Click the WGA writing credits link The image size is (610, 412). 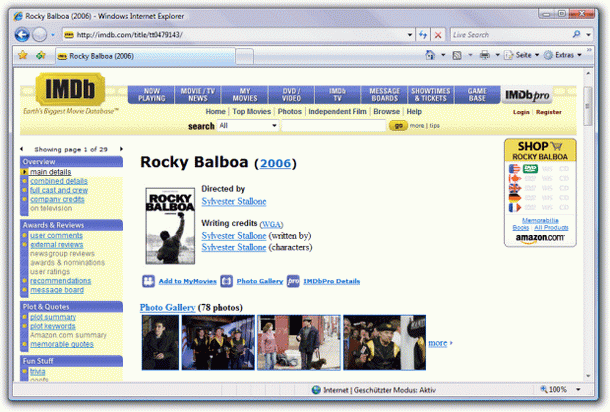click(271, 224)
